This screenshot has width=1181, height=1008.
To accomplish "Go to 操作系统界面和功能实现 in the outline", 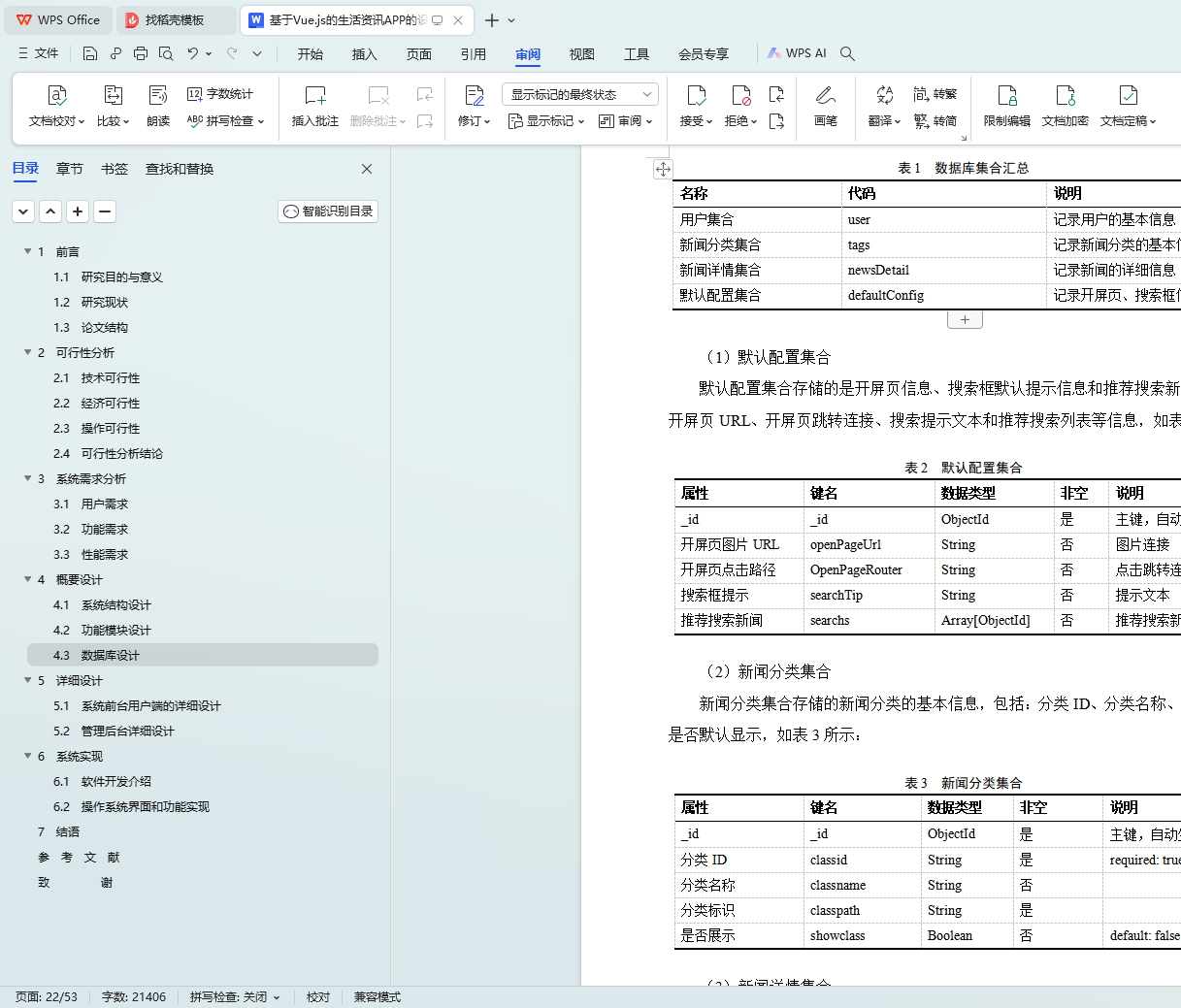I will [x=146, y=806].
